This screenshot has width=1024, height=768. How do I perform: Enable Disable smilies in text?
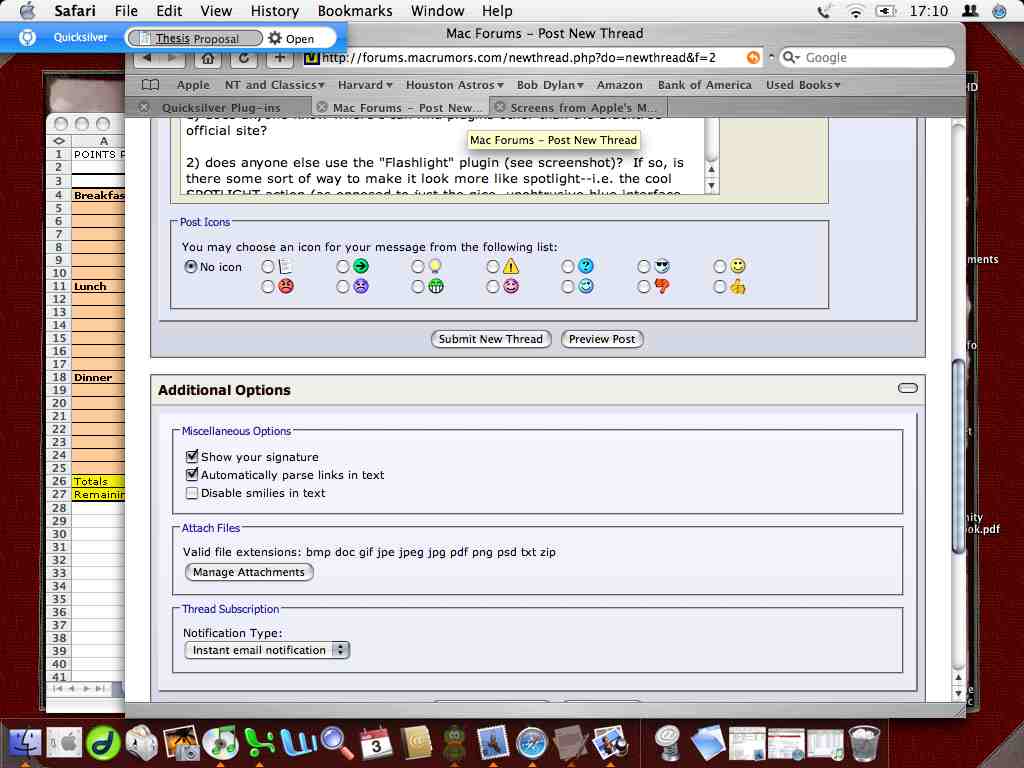pos(191,491)
